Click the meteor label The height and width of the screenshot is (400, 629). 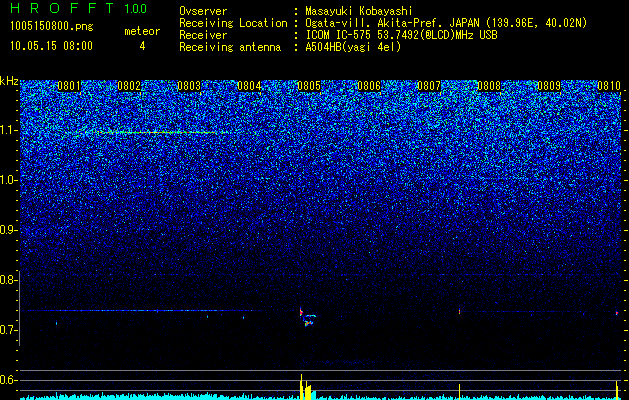[142, 31]
